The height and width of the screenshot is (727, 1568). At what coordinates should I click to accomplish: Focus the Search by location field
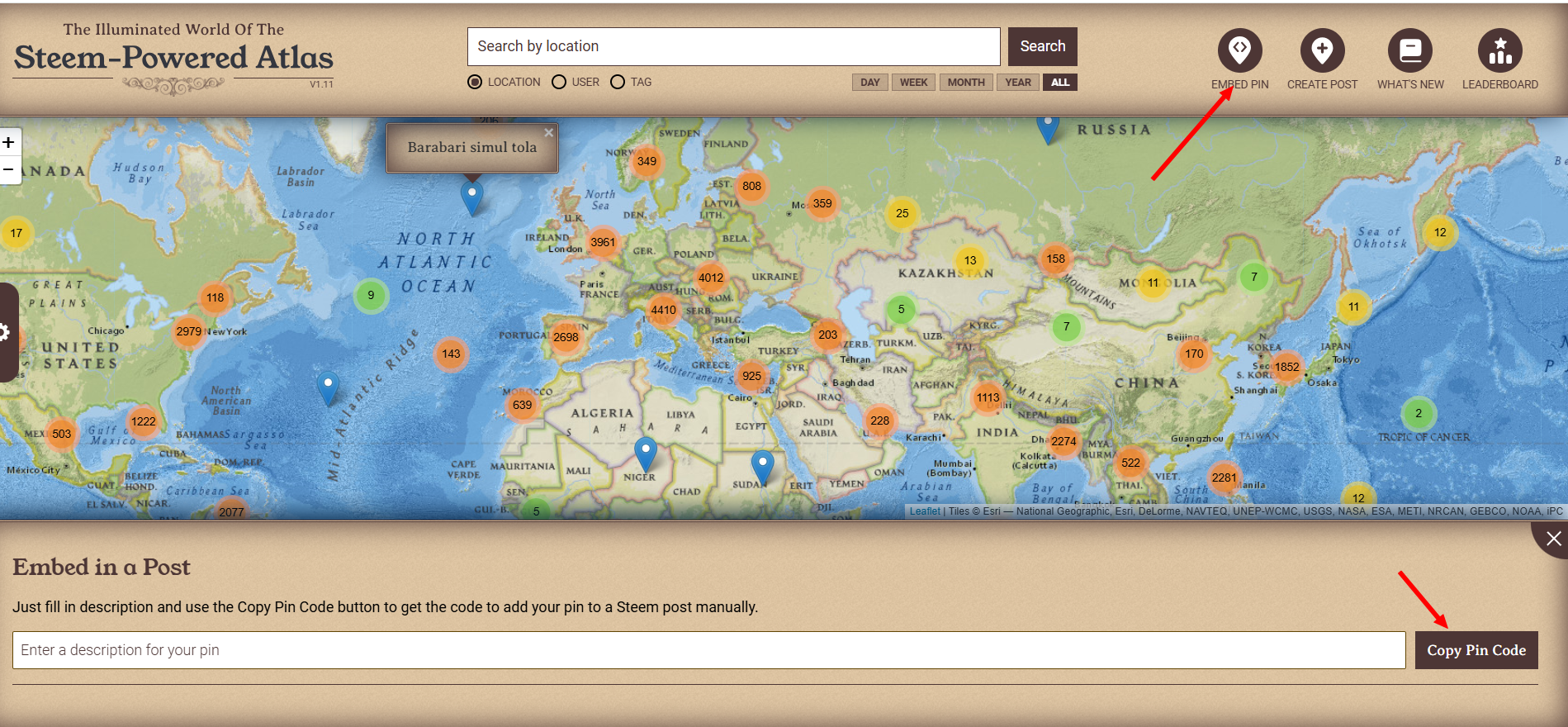tap(733, 46)
